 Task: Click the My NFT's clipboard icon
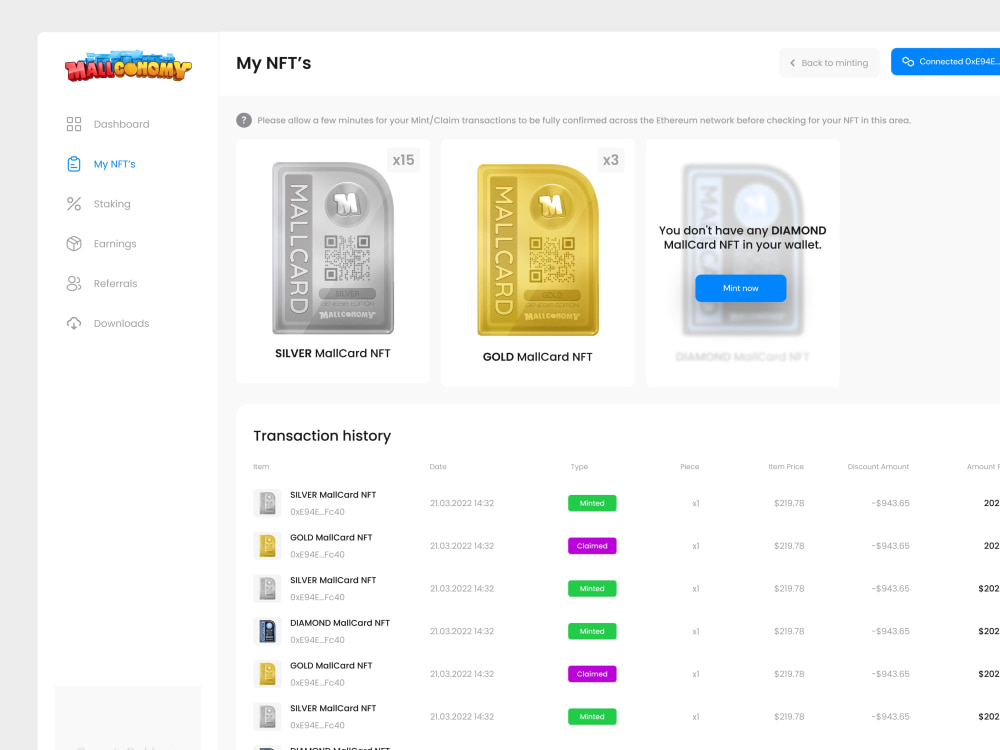(x=74, y=164)
